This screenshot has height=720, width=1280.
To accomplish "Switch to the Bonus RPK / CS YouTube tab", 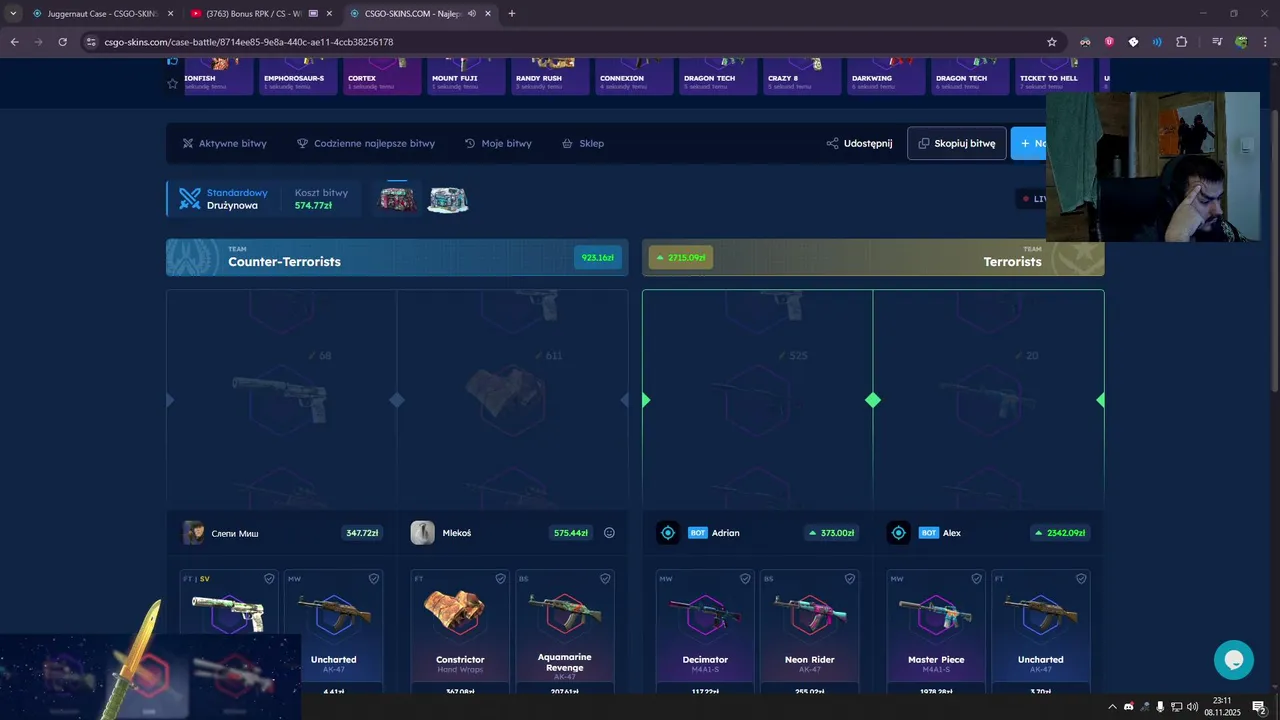I will click(260, 13).
